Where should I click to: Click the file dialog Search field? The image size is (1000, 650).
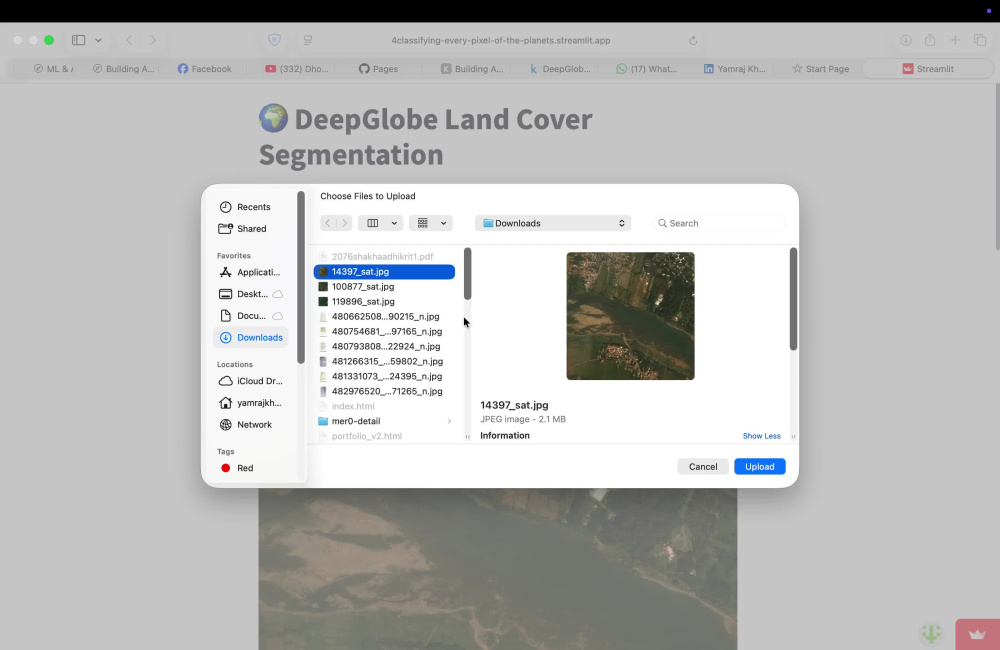[719, 223]
